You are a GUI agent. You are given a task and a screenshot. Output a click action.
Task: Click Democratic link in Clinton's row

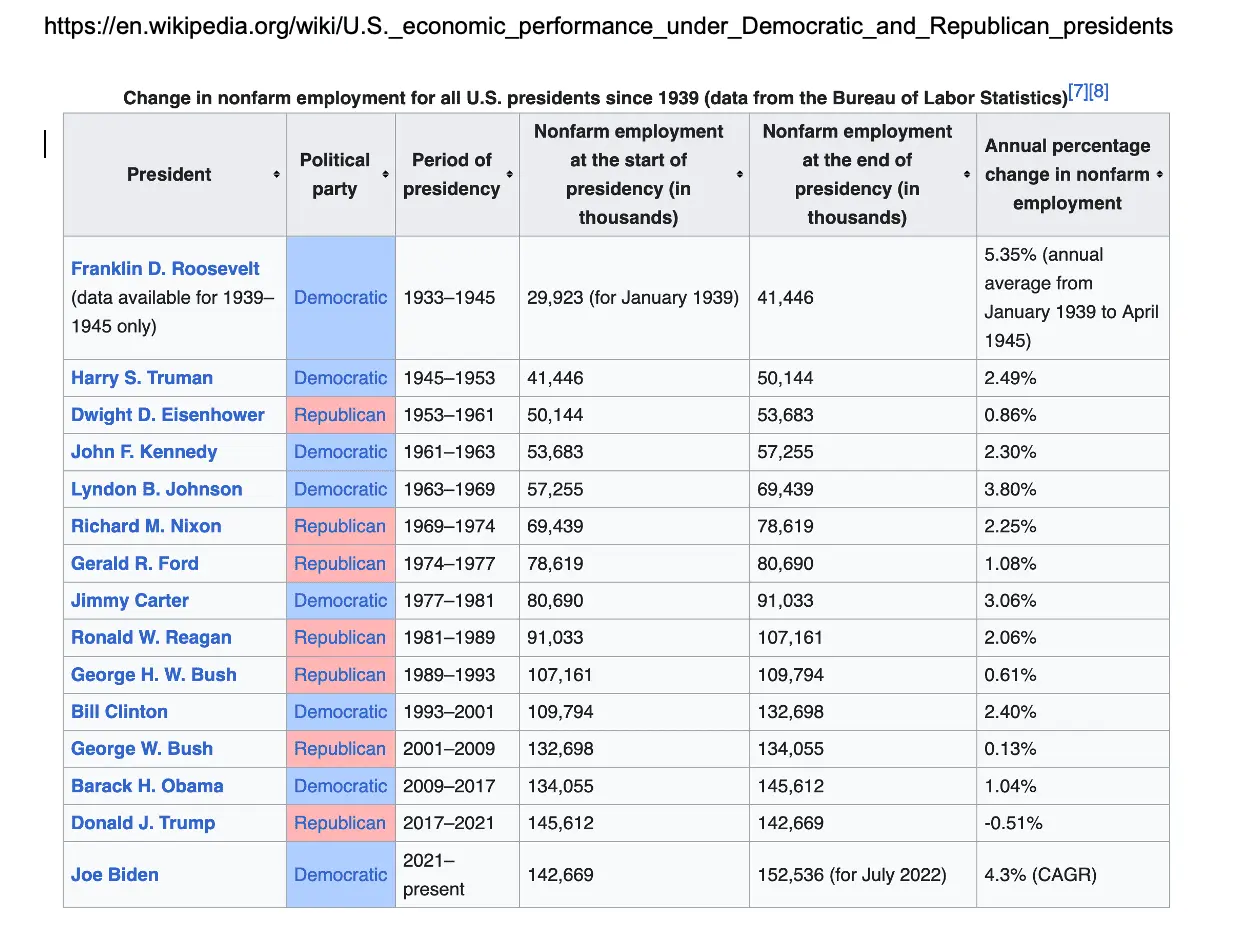point(340,712)
